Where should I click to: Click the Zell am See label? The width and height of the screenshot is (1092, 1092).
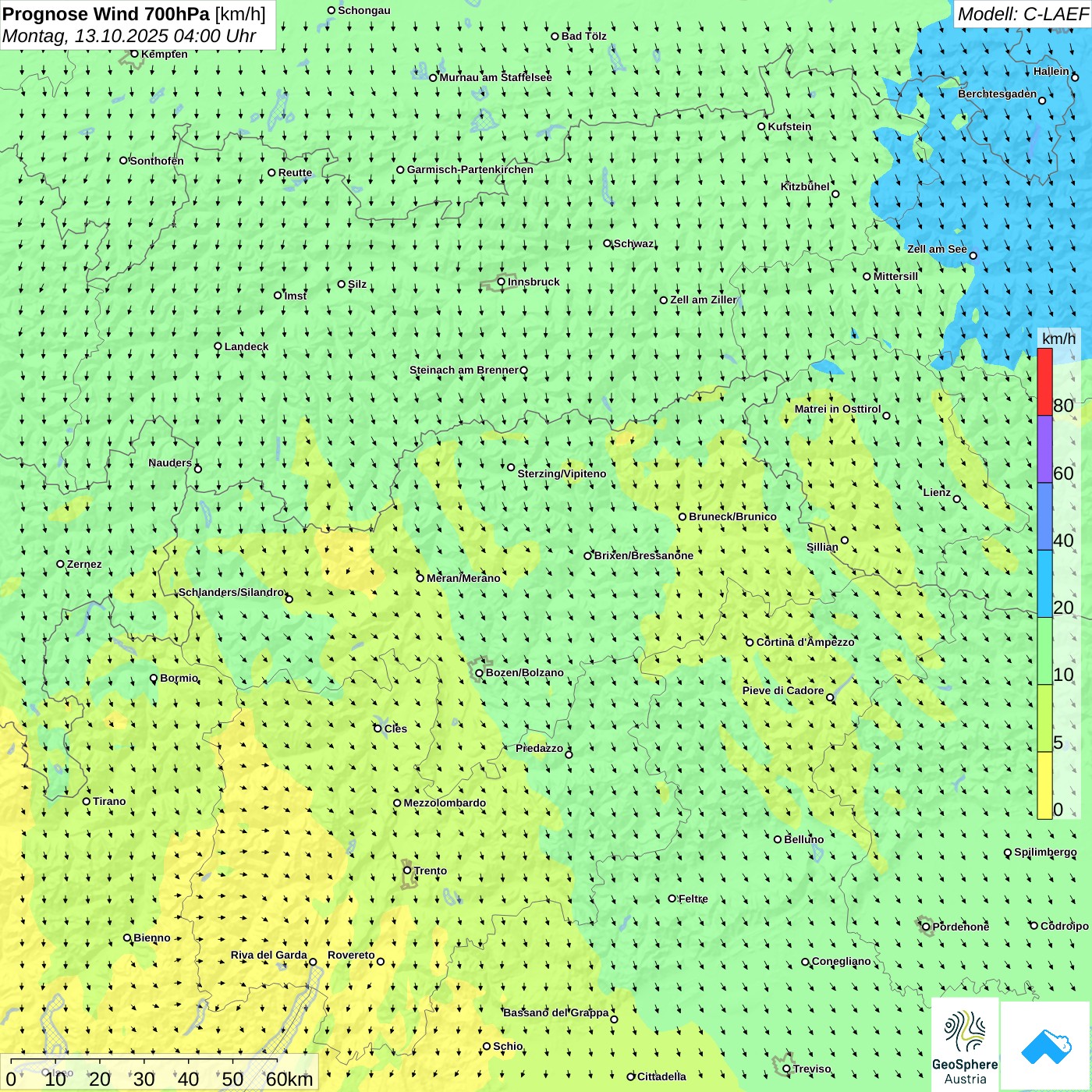pyautogui.click(x=937, y=249)
